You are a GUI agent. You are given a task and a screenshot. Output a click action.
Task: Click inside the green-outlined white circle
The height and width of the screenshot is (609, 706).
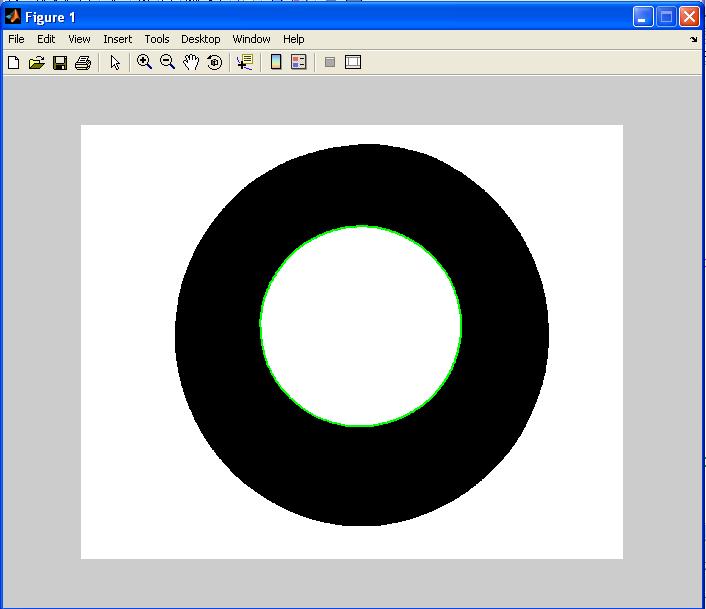click(360, 326)
